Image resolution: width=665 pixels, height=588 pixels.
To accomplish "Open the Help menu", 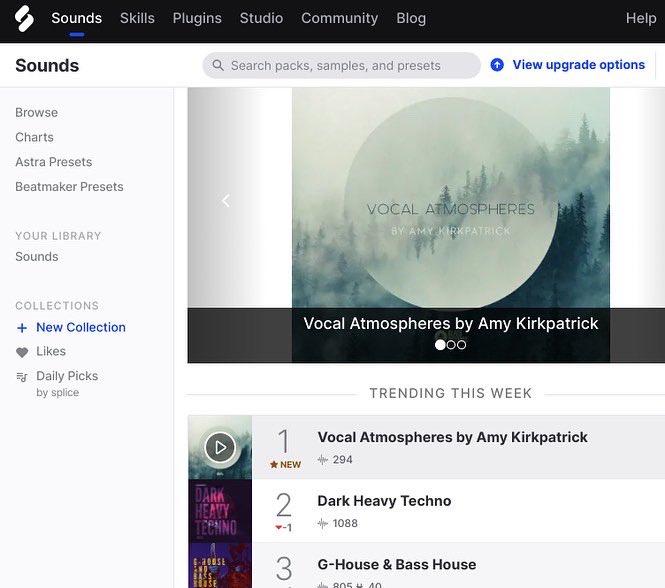I will 641,18.
